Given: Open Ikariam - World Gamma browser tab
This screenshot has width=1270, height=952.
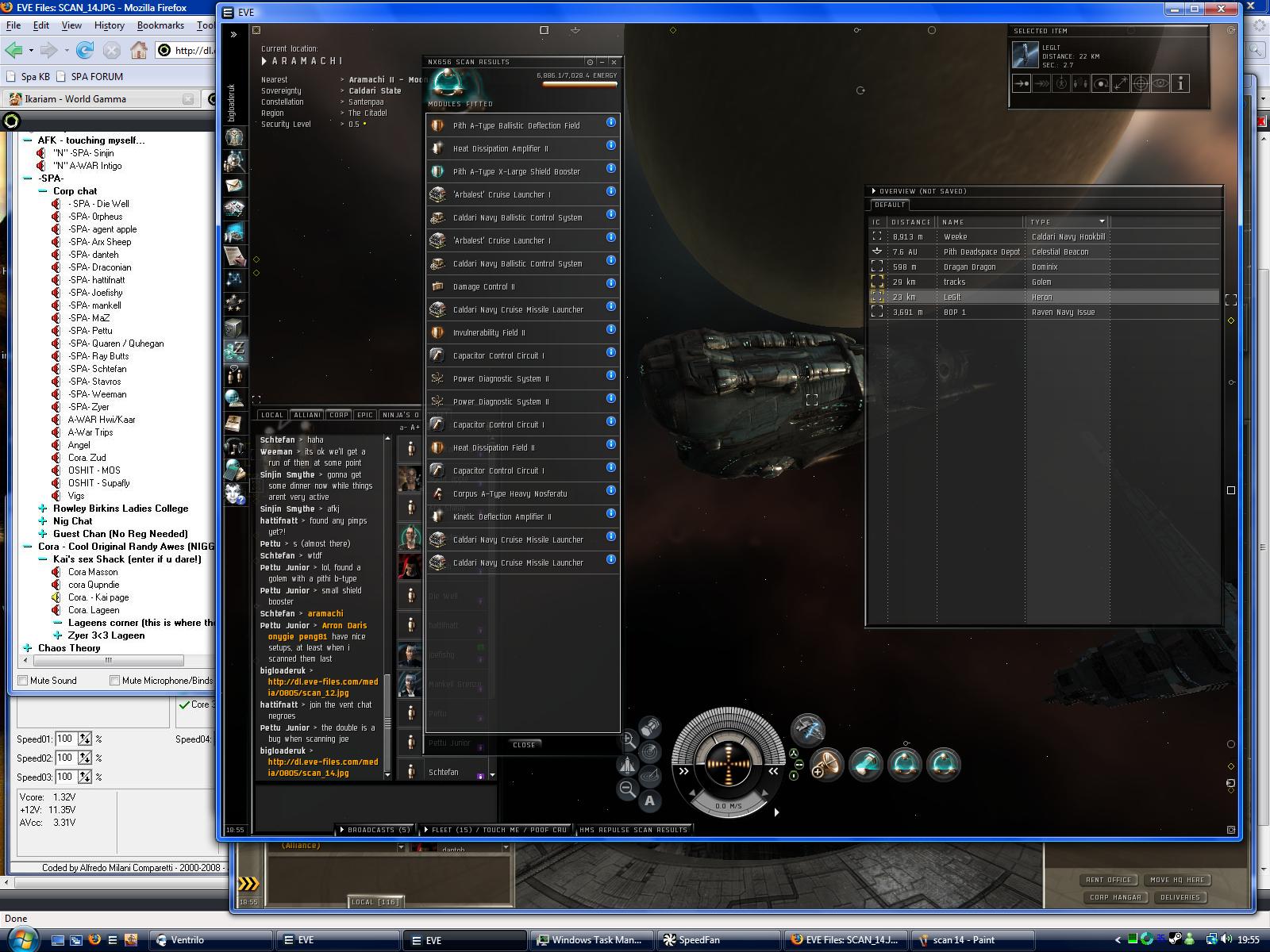Looking at the screenshot, I should point(101,99).
